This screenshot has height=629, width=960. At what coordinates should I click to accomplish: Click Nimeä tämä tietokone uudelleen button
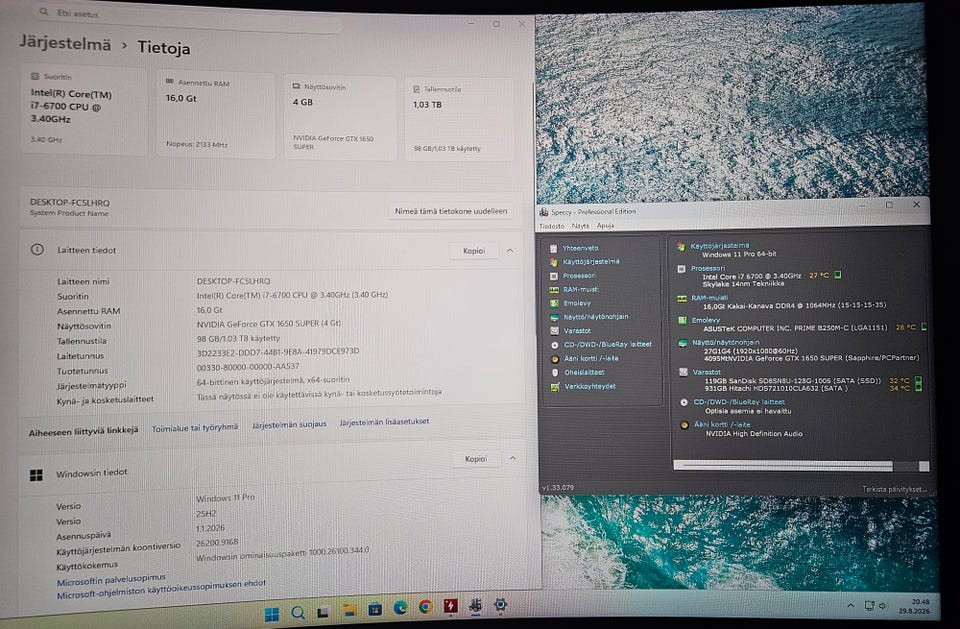451,211
